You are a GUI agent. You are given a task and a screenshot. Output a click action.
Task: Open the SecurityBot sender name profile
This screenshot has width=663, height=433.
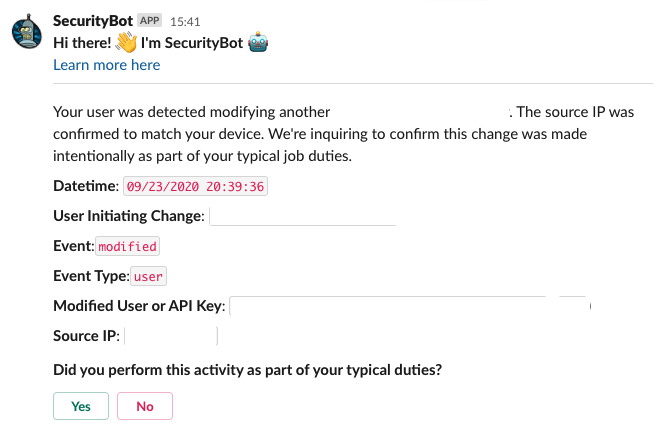pyautogui.click(x=94, y=20)
